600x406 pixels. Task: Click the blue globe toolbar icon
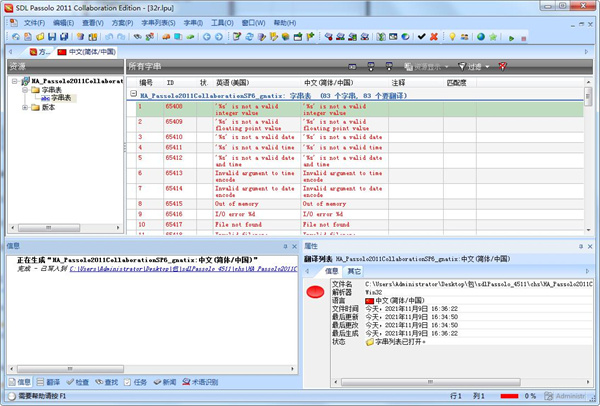pyautogui.click(x=481, y=37)
